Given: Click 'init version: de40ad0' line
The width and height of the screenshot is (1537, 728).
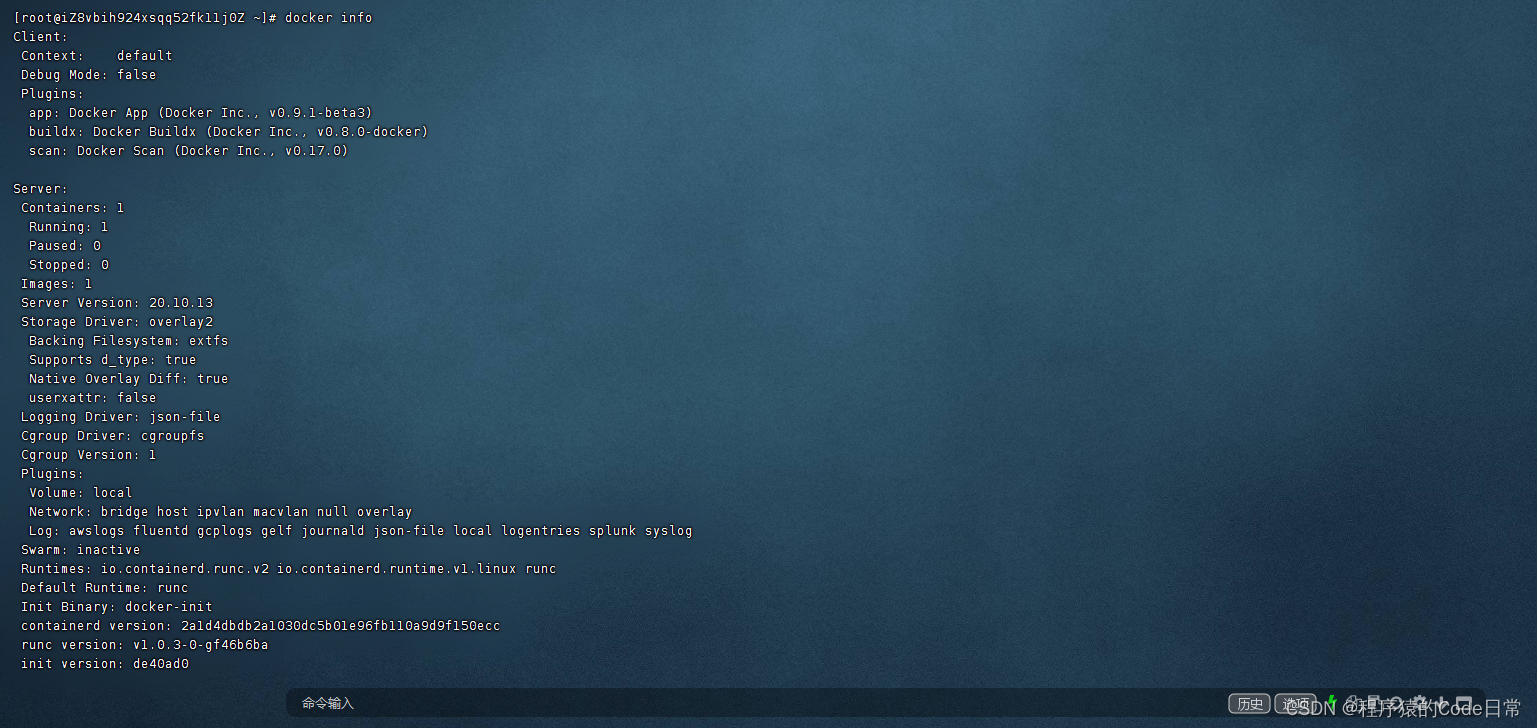Looking at the screenshot, I should point(105,664).
